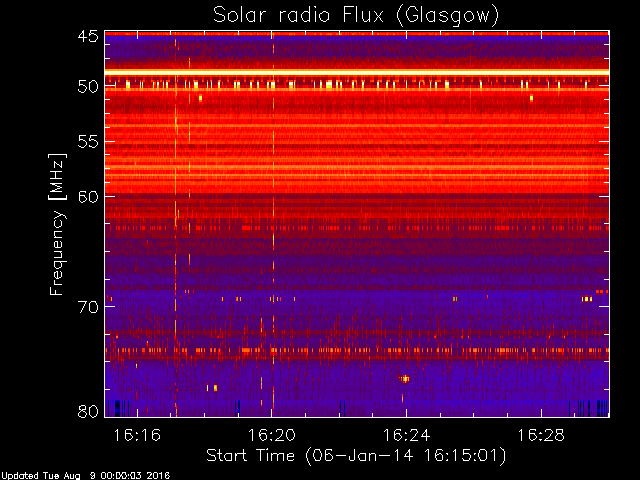Click the 16:24 time tick label
640x480 pixels.
tap(407, 435)
